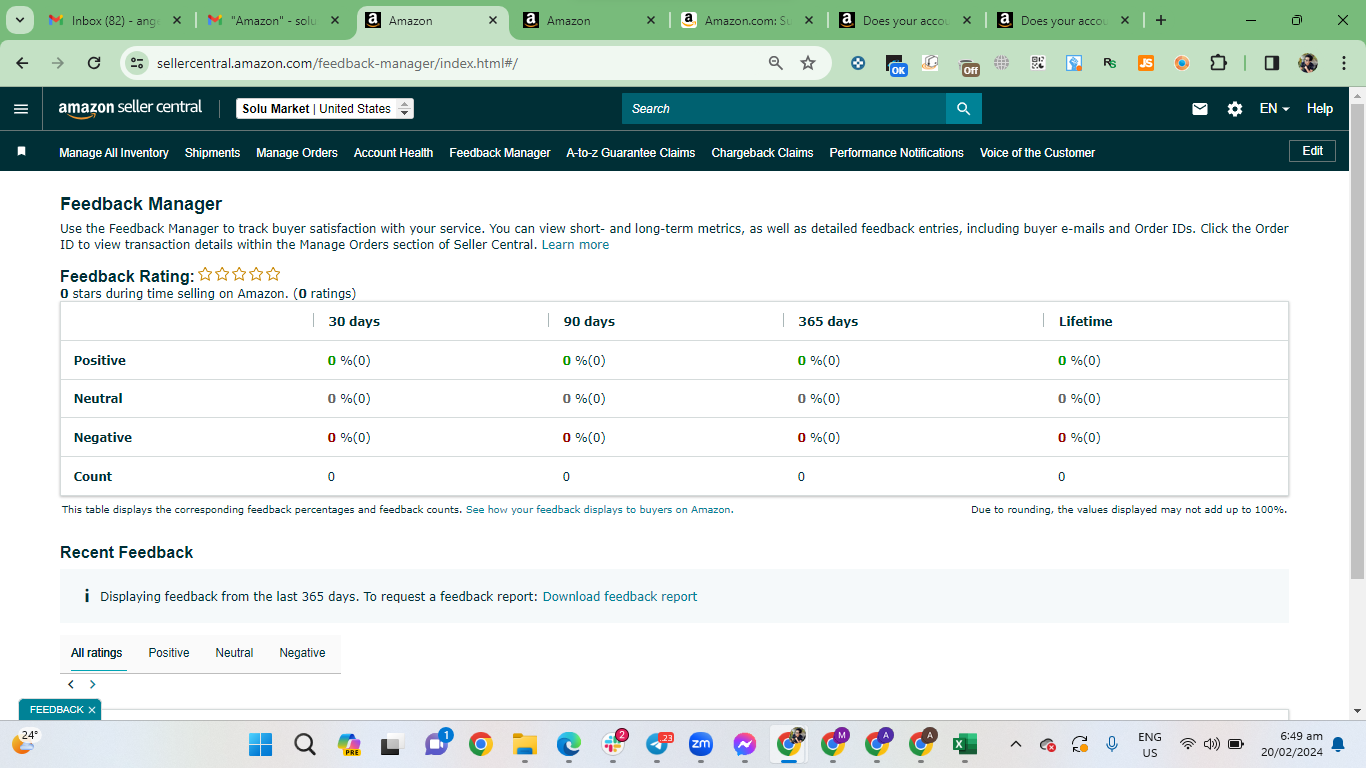Image resolution: width=1366 pixels, height=768 pixels.
Task: Open the Seller Central hamburger menu
Action: [21, 109]
